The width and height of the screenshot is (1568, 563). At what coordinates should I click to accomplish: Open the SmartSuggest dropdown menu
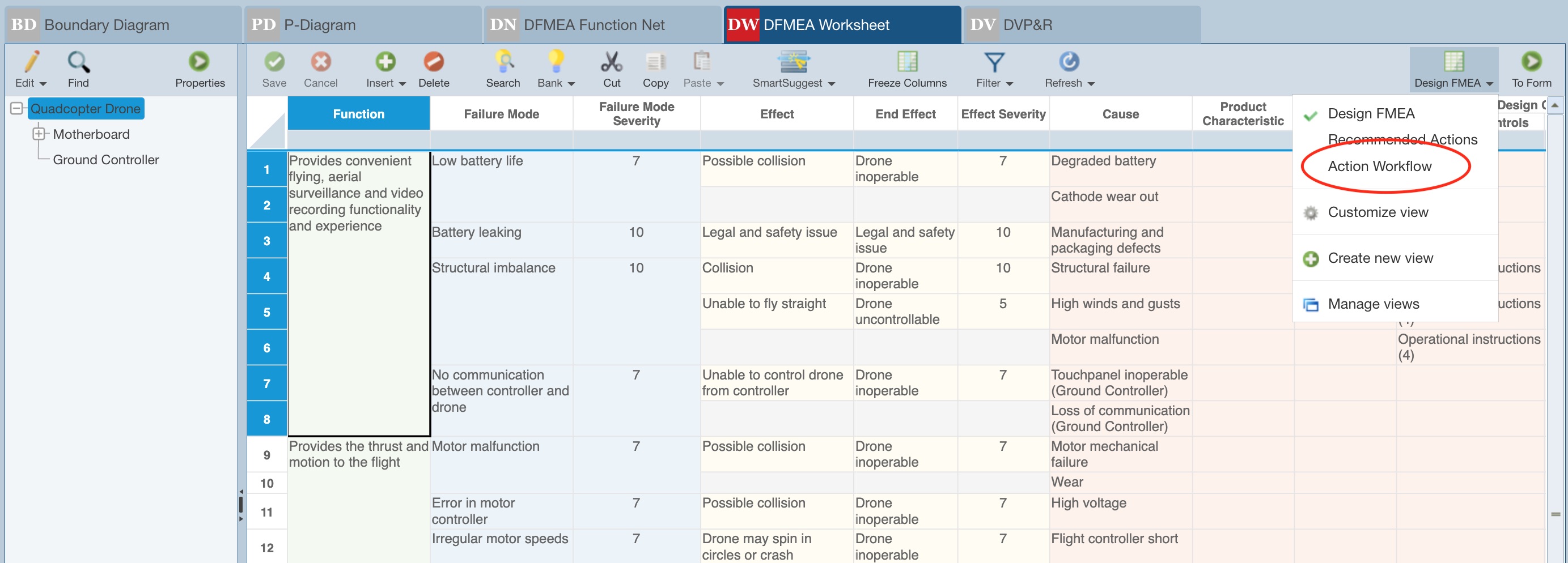tap(832, 83)
